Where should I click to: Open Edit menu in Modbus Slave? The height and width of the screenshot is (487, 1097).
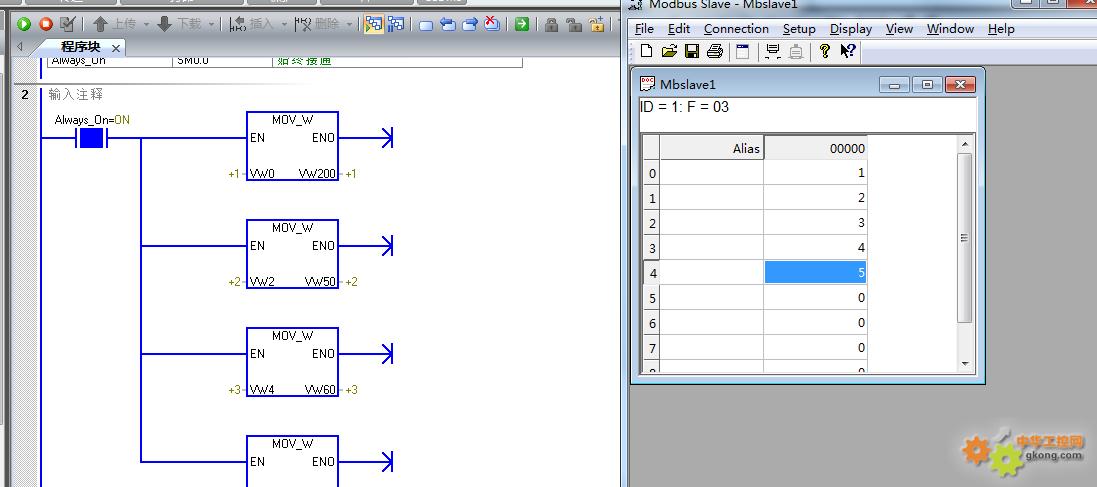[x=679, y=29]
